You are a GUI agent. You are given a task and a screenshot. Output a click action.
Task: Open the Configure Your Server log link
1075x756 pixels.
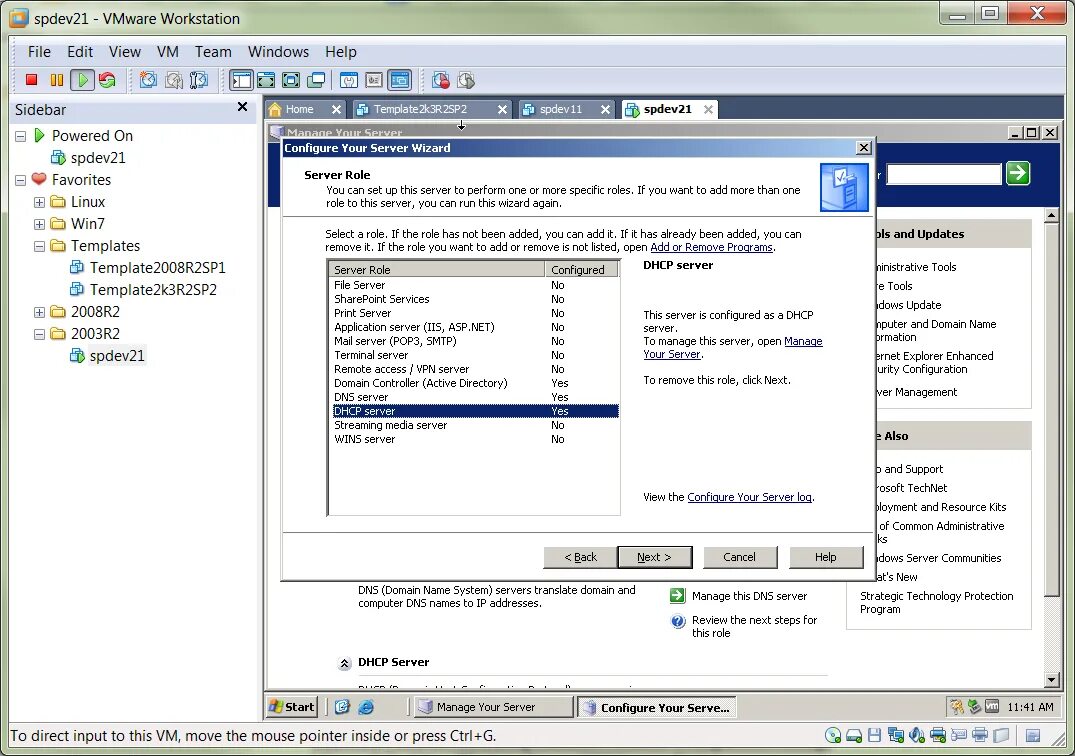(749, 497)
